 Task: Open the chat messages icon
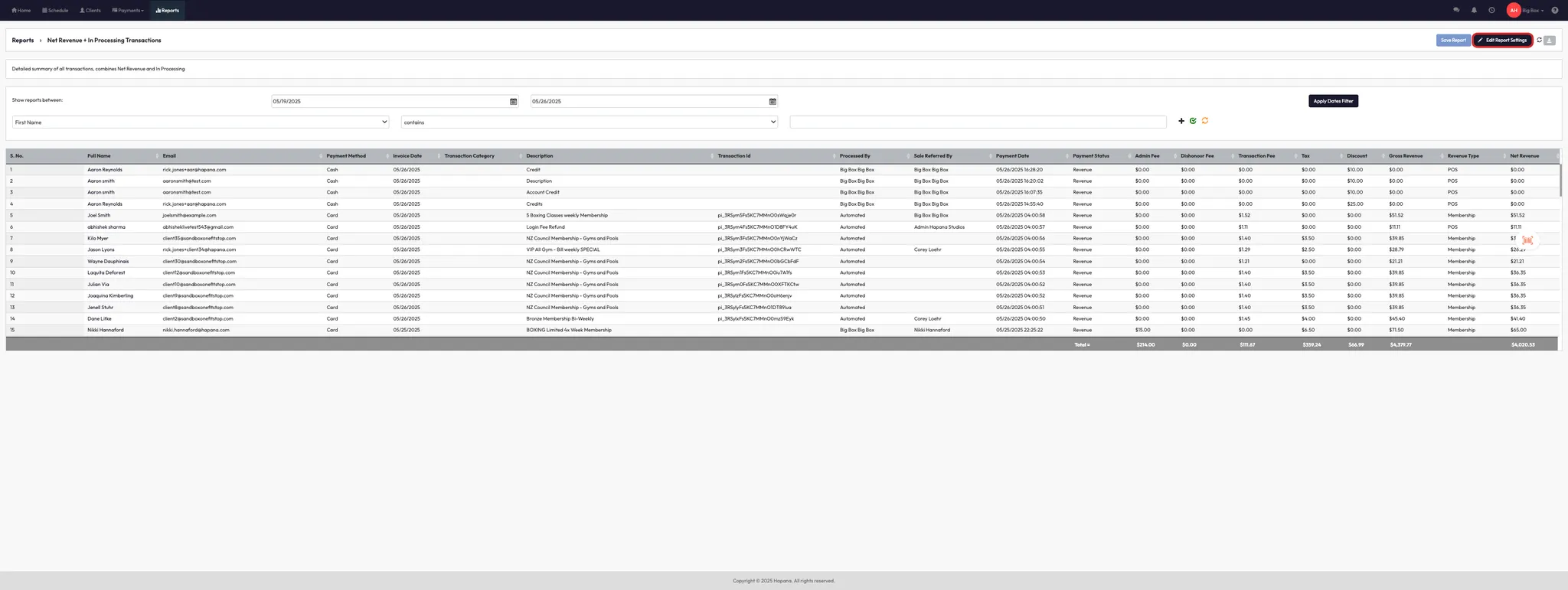click(x=1456, y=10)
